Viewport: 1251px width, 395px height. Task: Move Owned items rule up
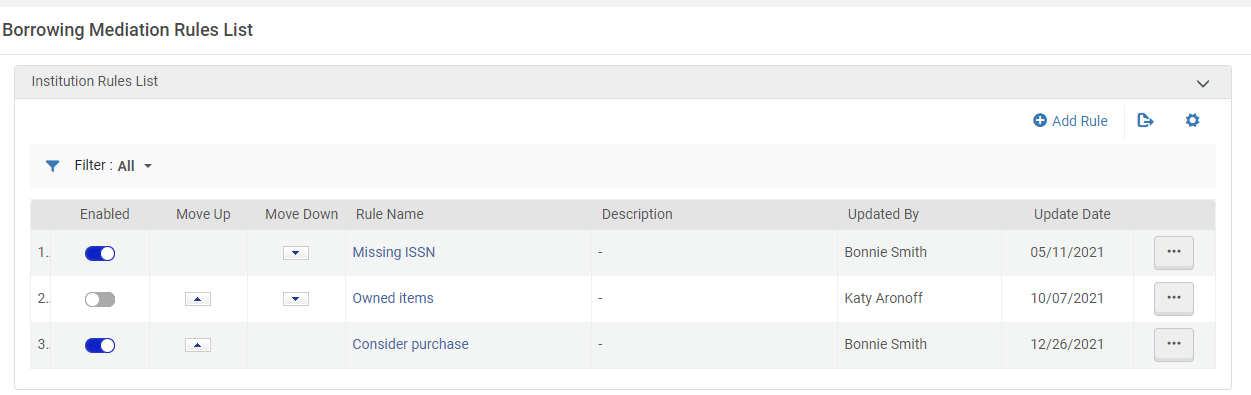pos(198,299)
